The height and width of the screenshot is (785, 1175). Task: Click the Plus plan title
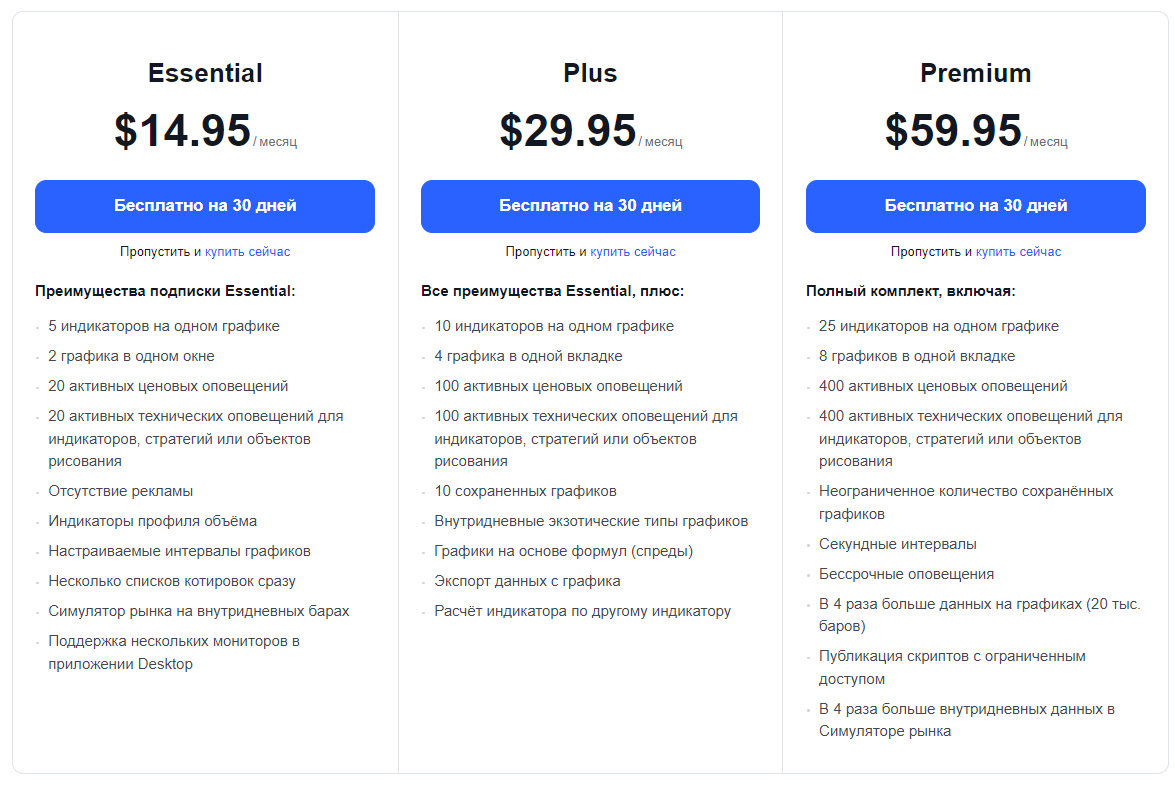[590, 73]
